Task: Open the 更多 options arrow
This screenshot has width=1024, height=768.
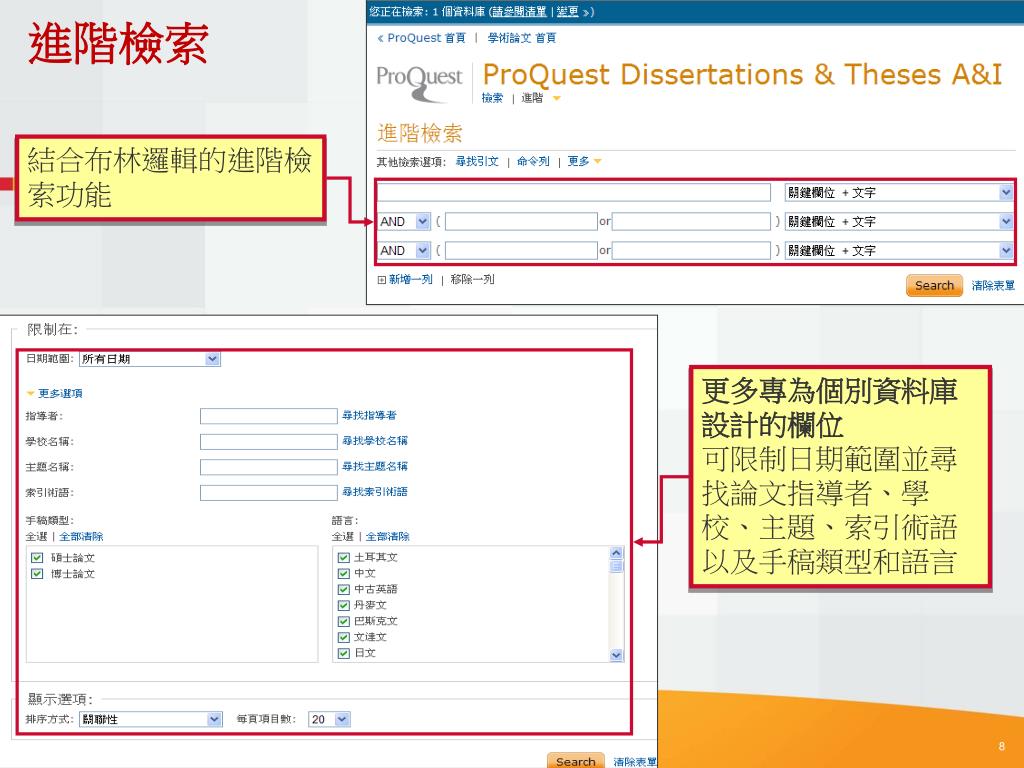Action: click(597, 161)
